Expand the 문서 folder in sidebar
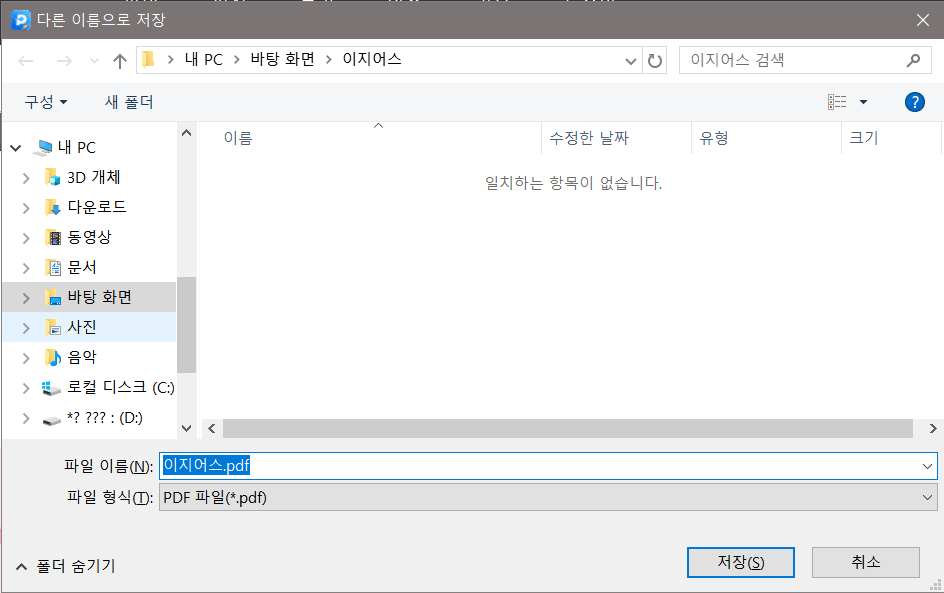This screenshot has height=593, width=944. click(x=24, y=267)
